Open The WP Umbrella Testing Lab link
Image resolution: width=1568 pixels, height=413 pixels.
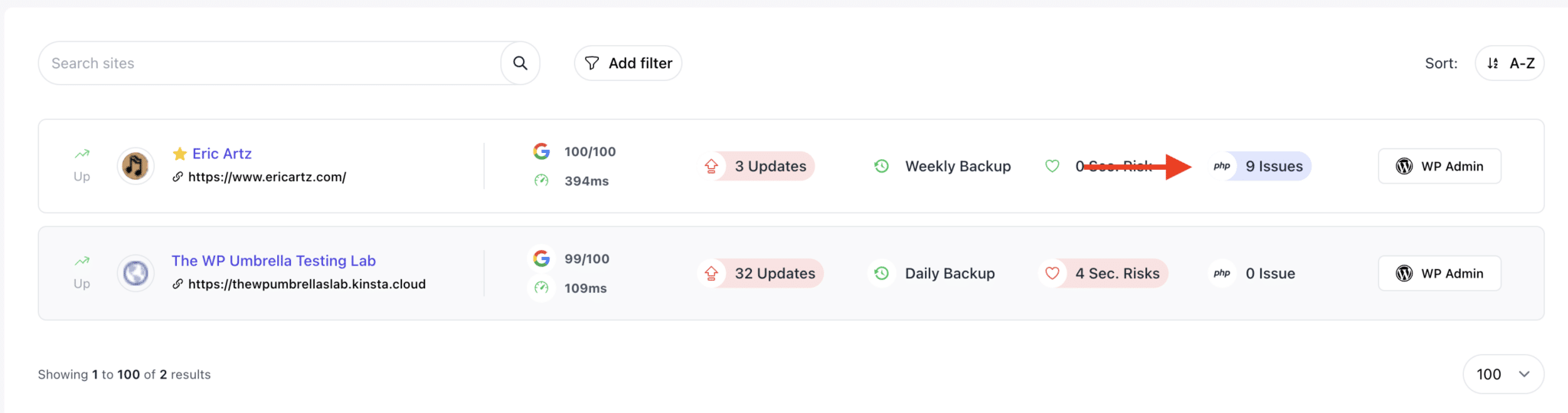(273, 261)
